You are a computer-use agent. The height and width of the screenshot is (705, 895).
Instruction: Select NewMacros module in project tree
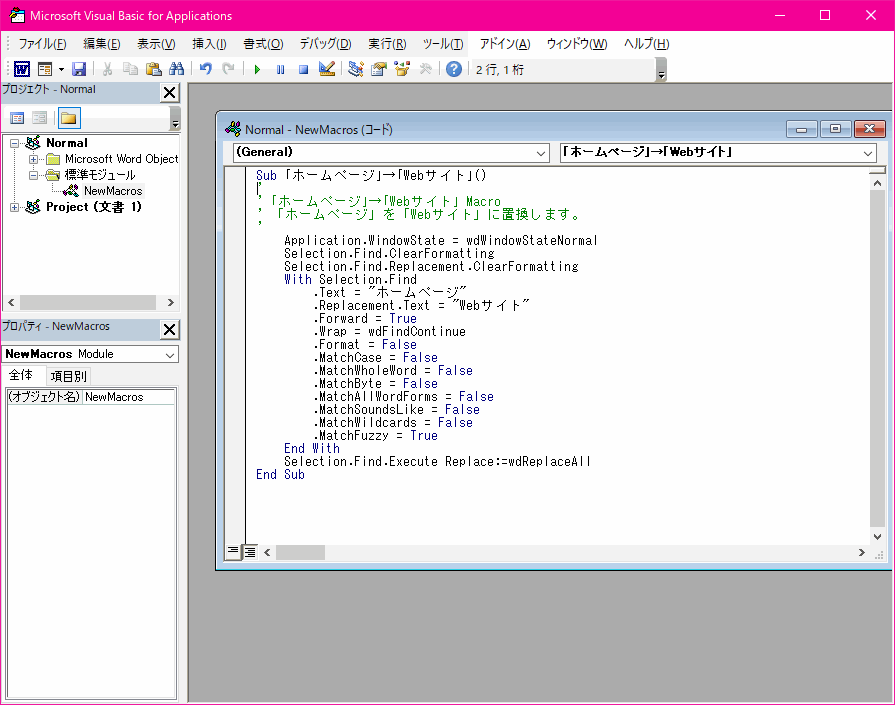point(112,191)
